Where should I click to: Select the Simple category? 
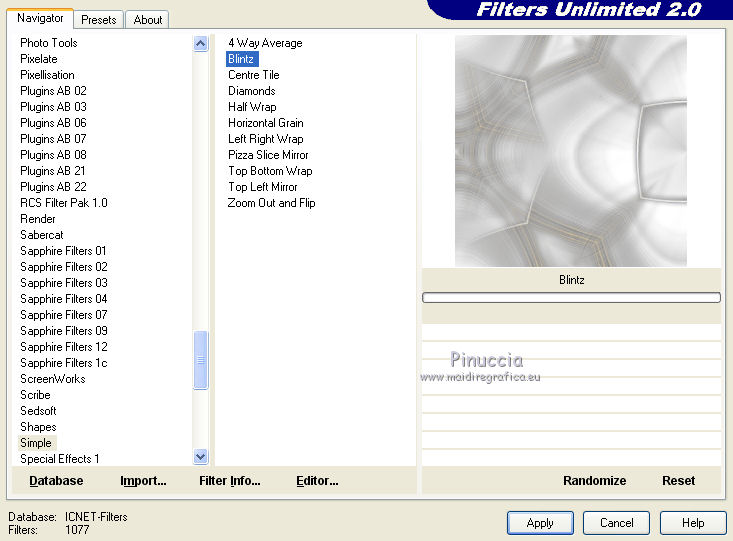(x=36, y=443)
